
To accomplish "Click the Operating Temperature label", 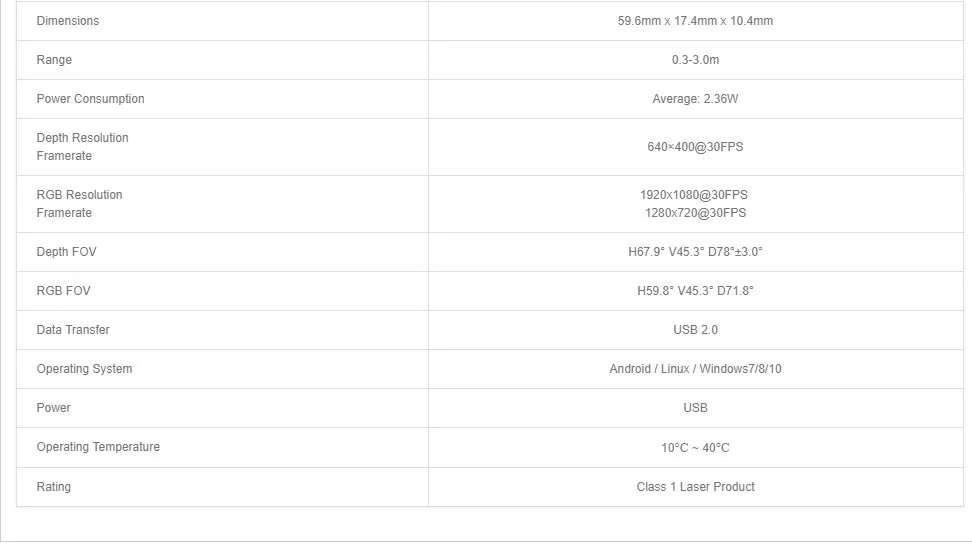I will click(x=98, y=447).
